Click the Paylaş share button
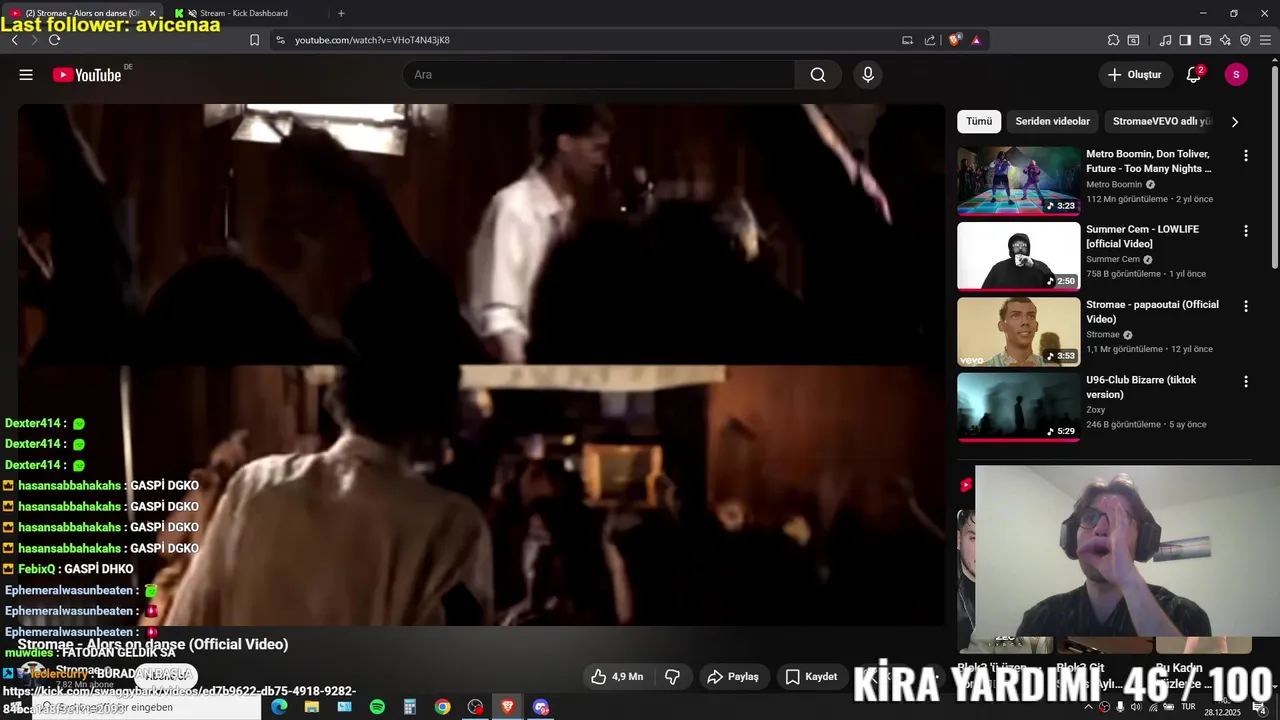This screenshot has width=1280, height=720. (x=733, y=677)
